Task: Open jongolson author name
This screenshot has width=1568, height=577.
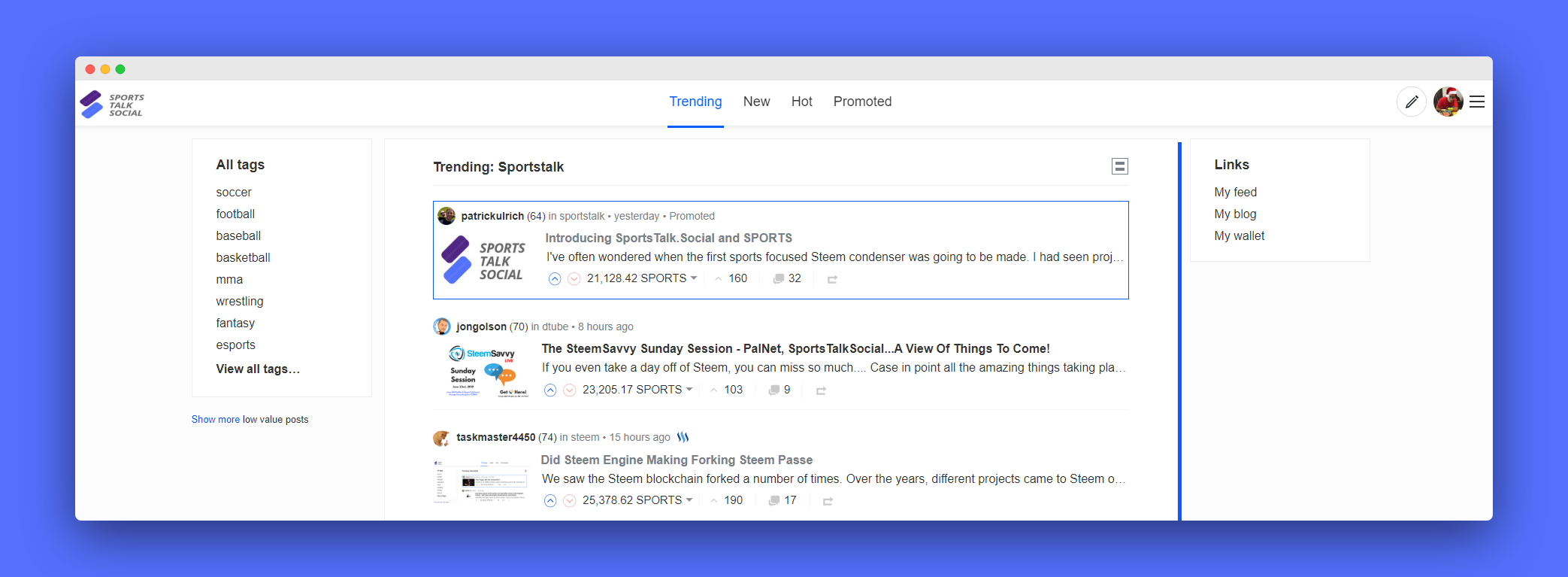Action: pyautogui.click(x=481, y=326)
